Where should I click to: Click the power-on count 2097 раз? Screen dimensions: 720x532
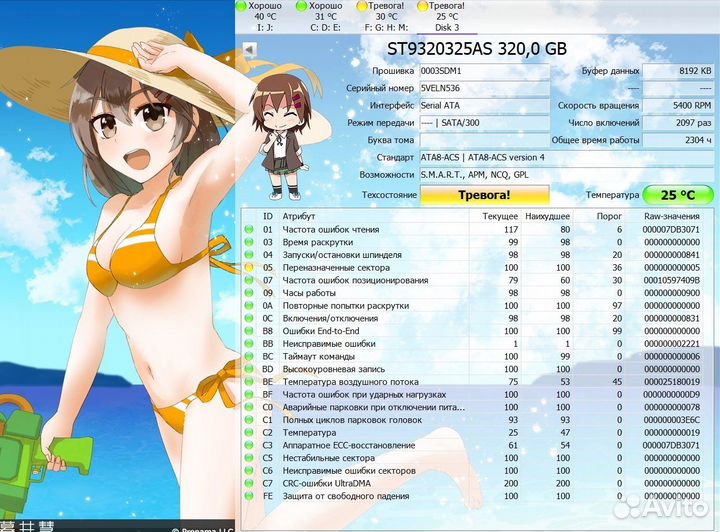tap(678, 123)
